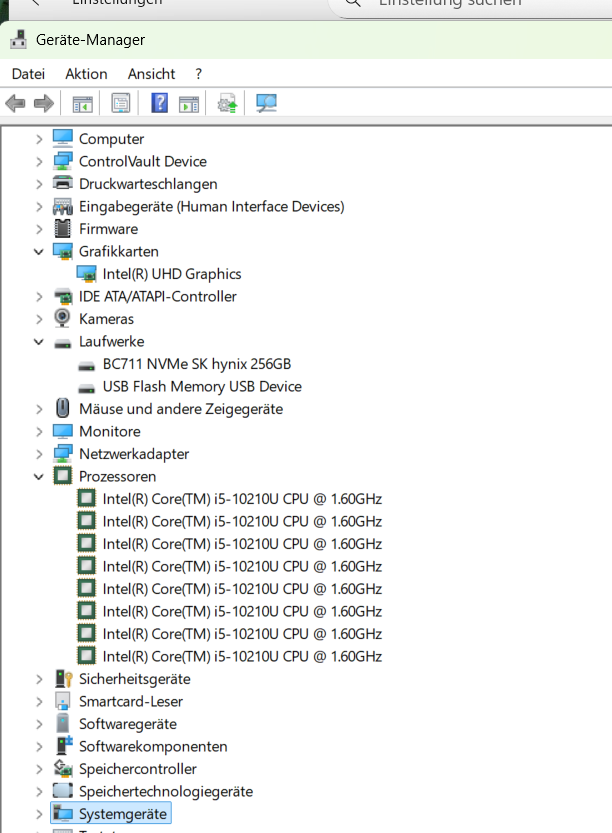Viewport: 612px width, 833px height.
Task: Expand the Druckwarteschlangen node
Action: (x=39, y=184)
